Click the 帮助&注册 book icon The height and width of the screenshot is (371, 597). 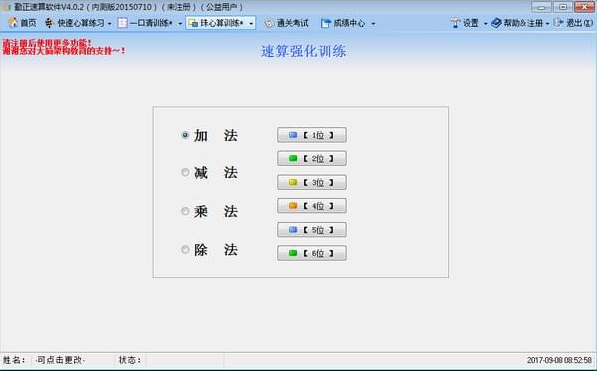pyautogui.click(x=496, y=23)
